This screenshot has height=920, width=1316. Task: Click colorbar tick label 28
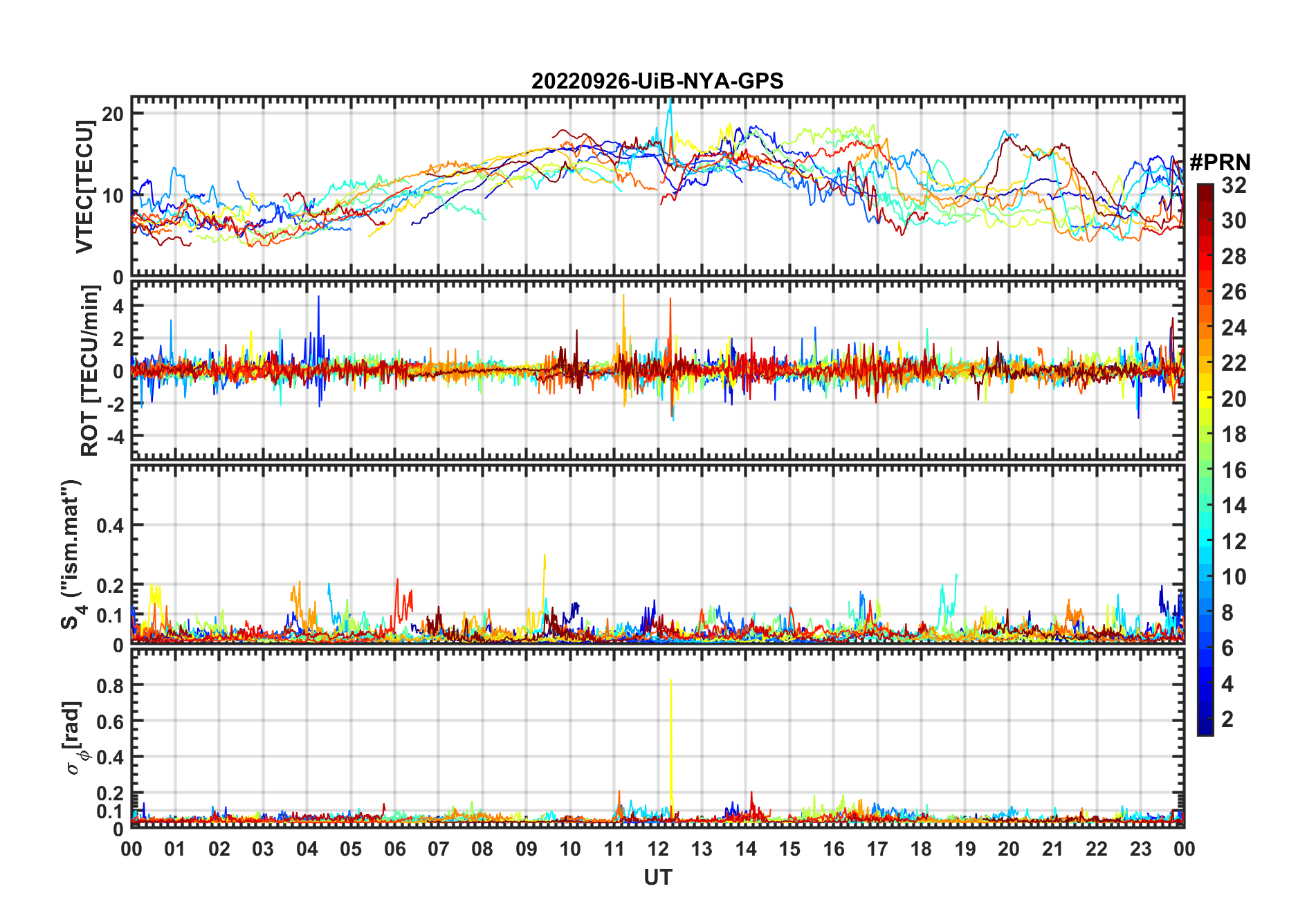click(x=1234, y=257)
